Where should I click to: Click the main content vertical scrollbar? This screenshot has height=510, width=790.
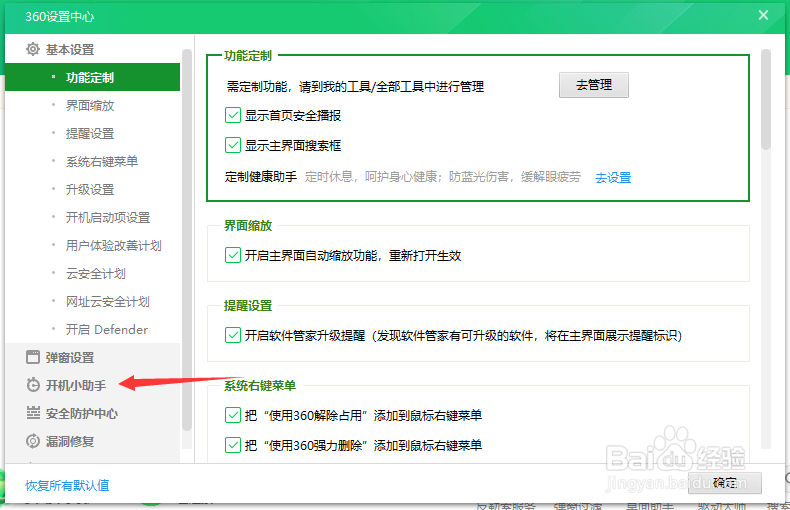pos(766,99)
